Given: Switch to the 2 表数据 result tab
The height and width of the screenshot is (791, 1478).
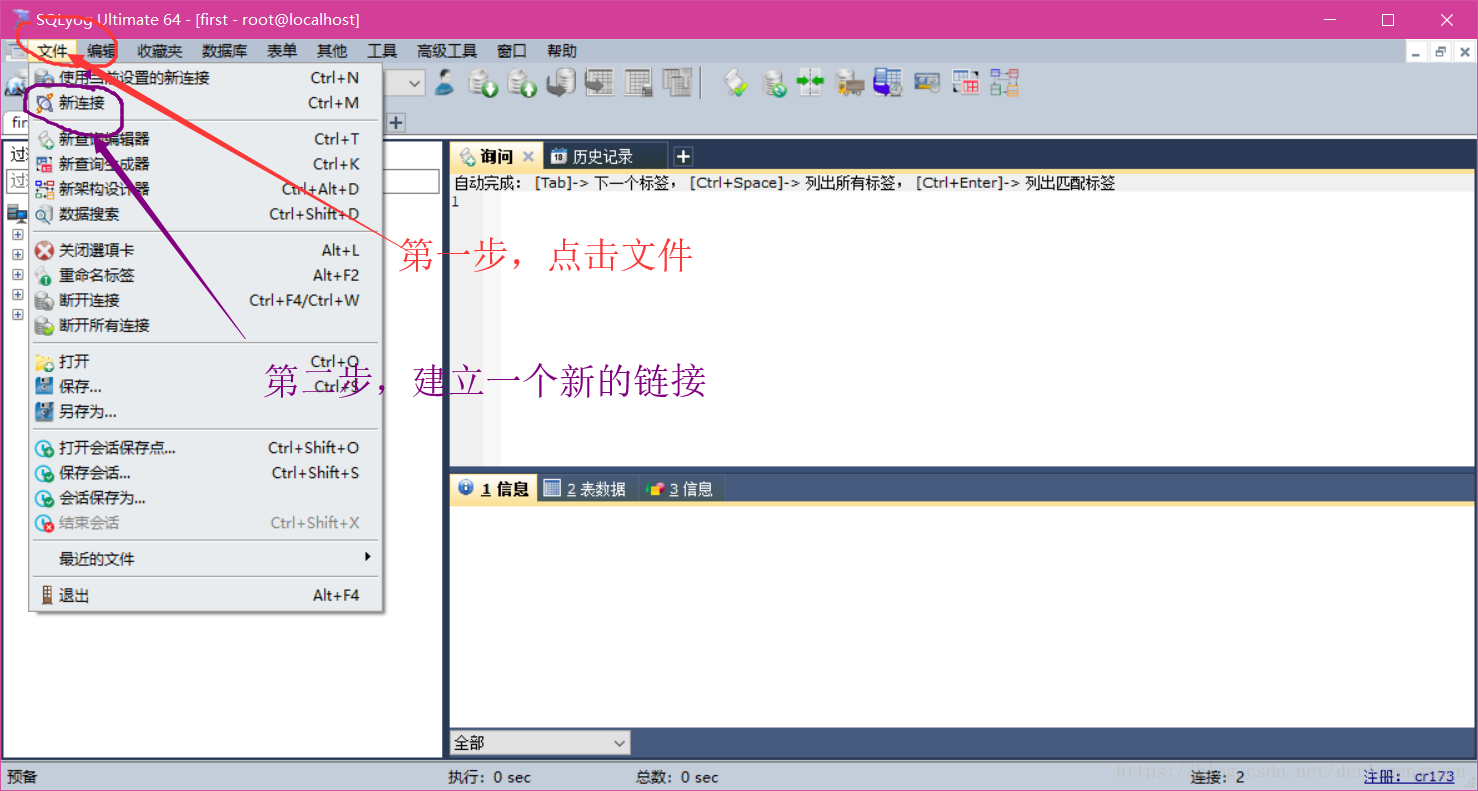Looking at the screenshot, I should click(586, 489).
